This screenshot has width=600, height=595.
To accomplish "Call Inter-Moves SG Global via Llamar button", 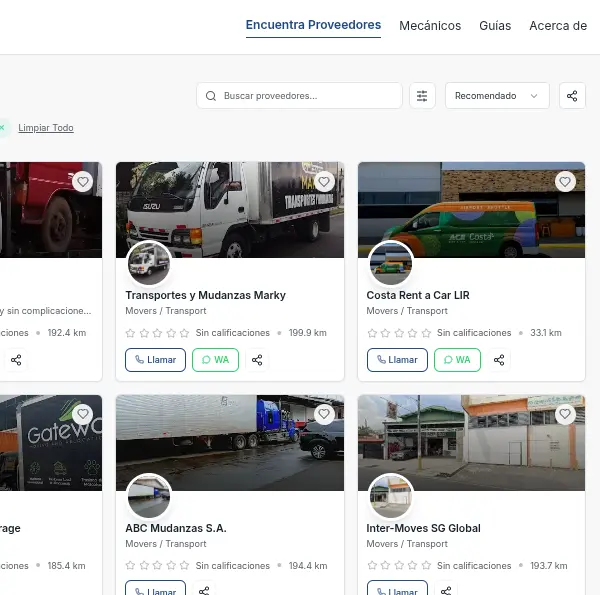I will [x=397, y=588].
